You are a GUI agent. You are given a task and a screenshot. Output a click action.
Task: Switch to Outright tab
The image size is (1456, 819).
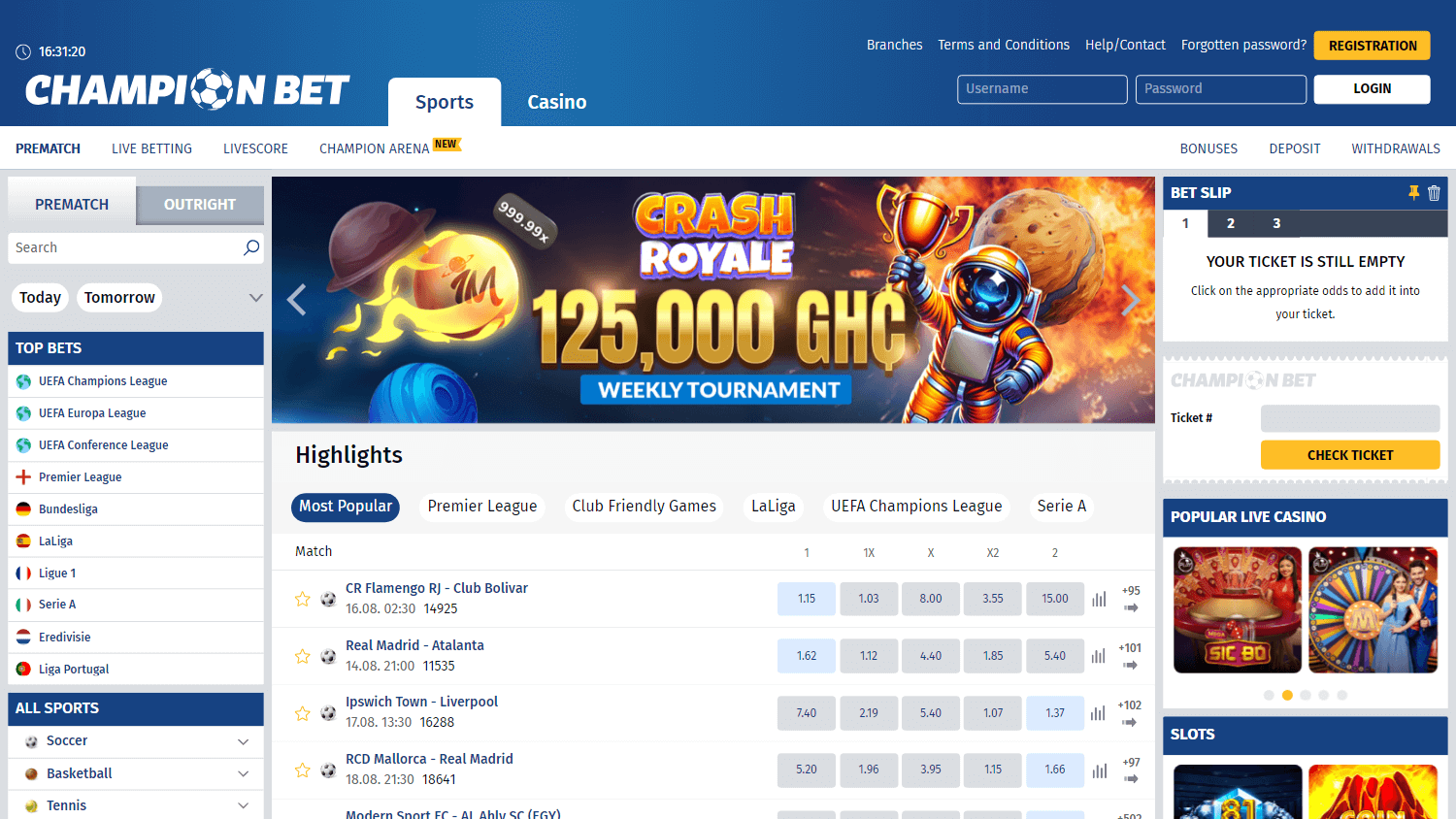200,205
